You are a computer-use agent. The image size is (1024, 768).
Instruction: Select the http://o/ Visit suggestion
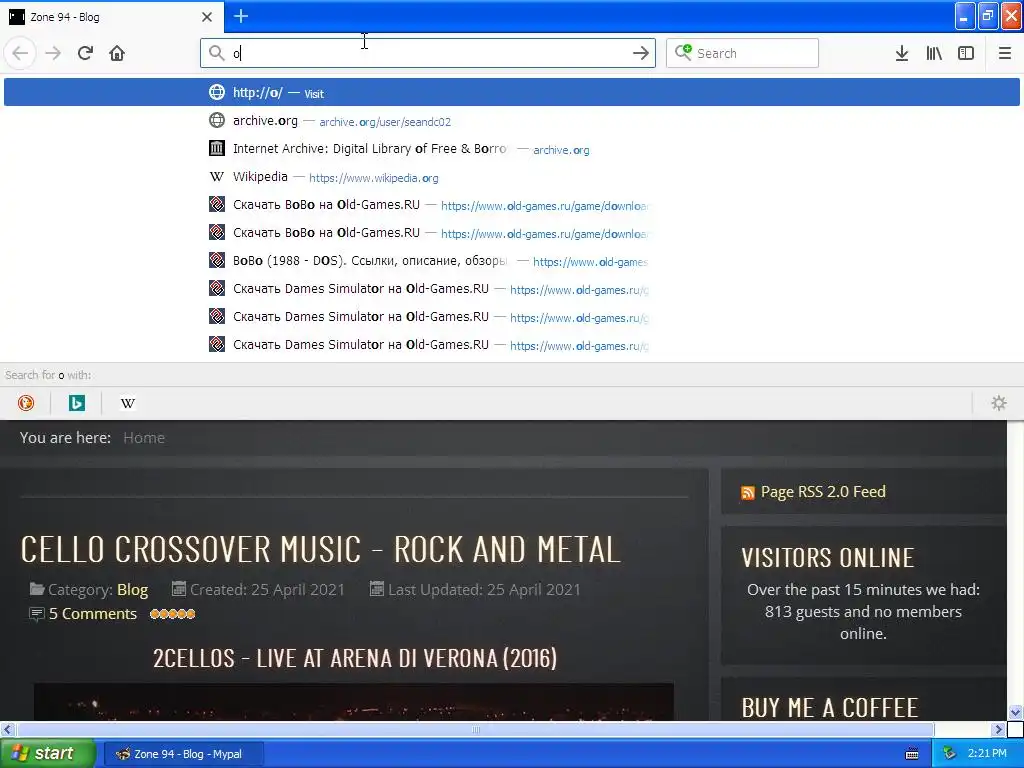(x=512, y=93)
